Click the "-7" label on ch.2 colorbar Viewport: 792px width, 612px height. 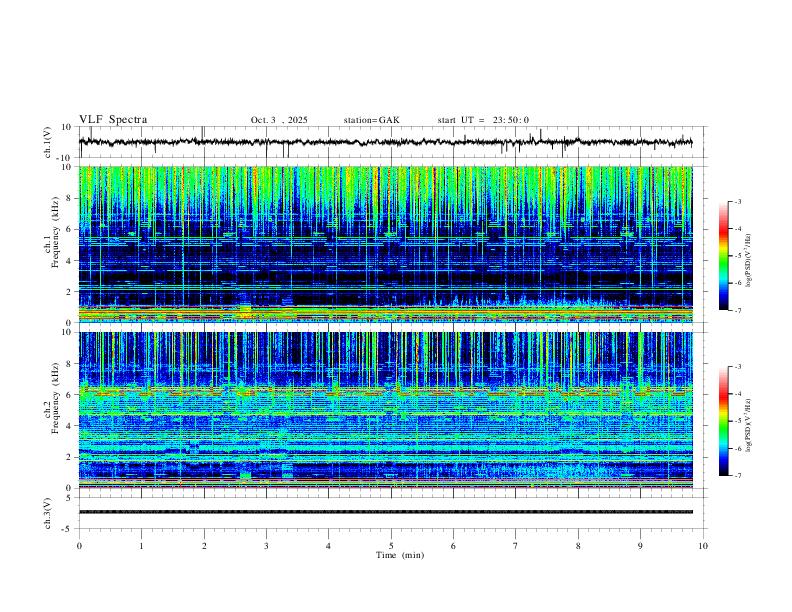[x=738, y=475]
